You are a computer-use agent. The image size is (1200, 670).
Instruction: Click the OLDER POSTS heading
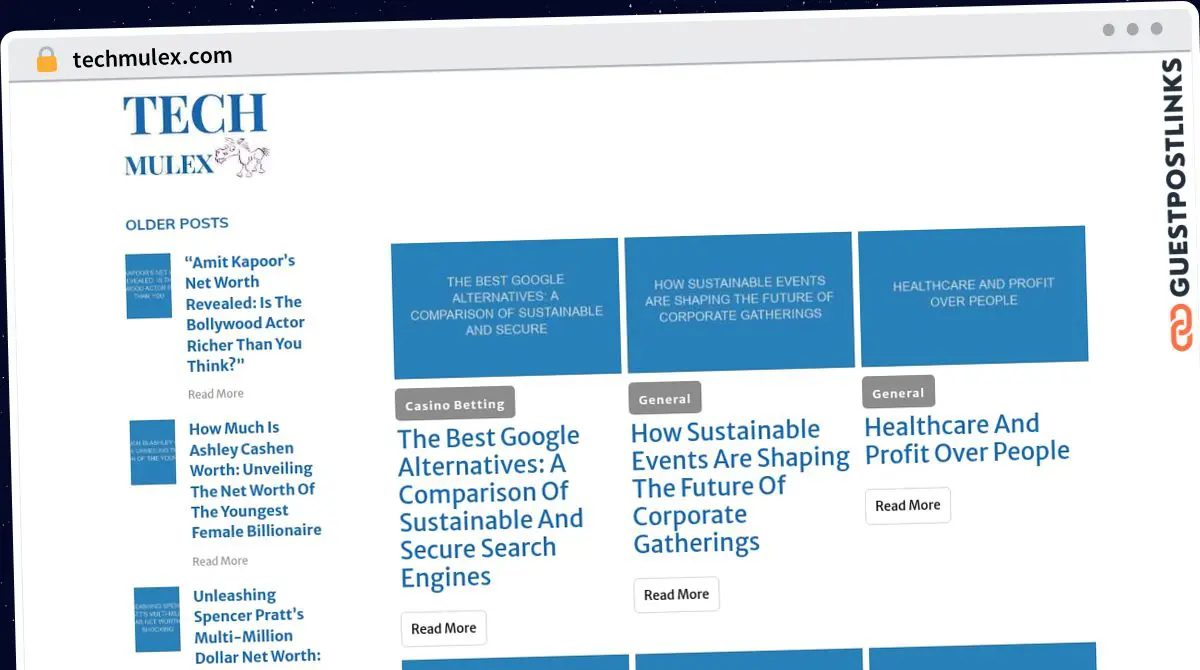pos(176,223)
